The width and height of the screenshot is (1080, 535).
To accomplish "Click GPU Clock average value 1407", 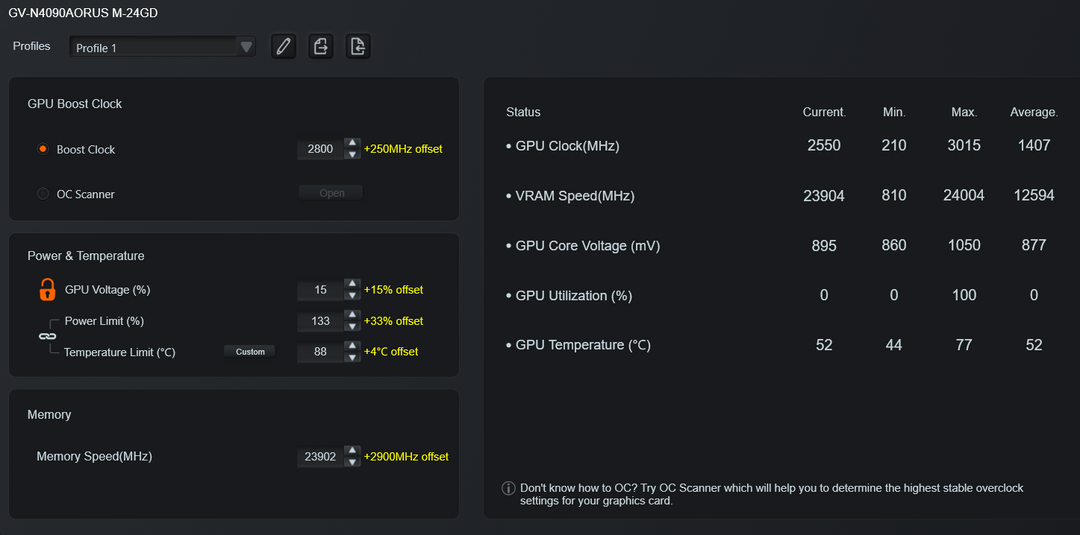I will click(x=1034, y=145).
